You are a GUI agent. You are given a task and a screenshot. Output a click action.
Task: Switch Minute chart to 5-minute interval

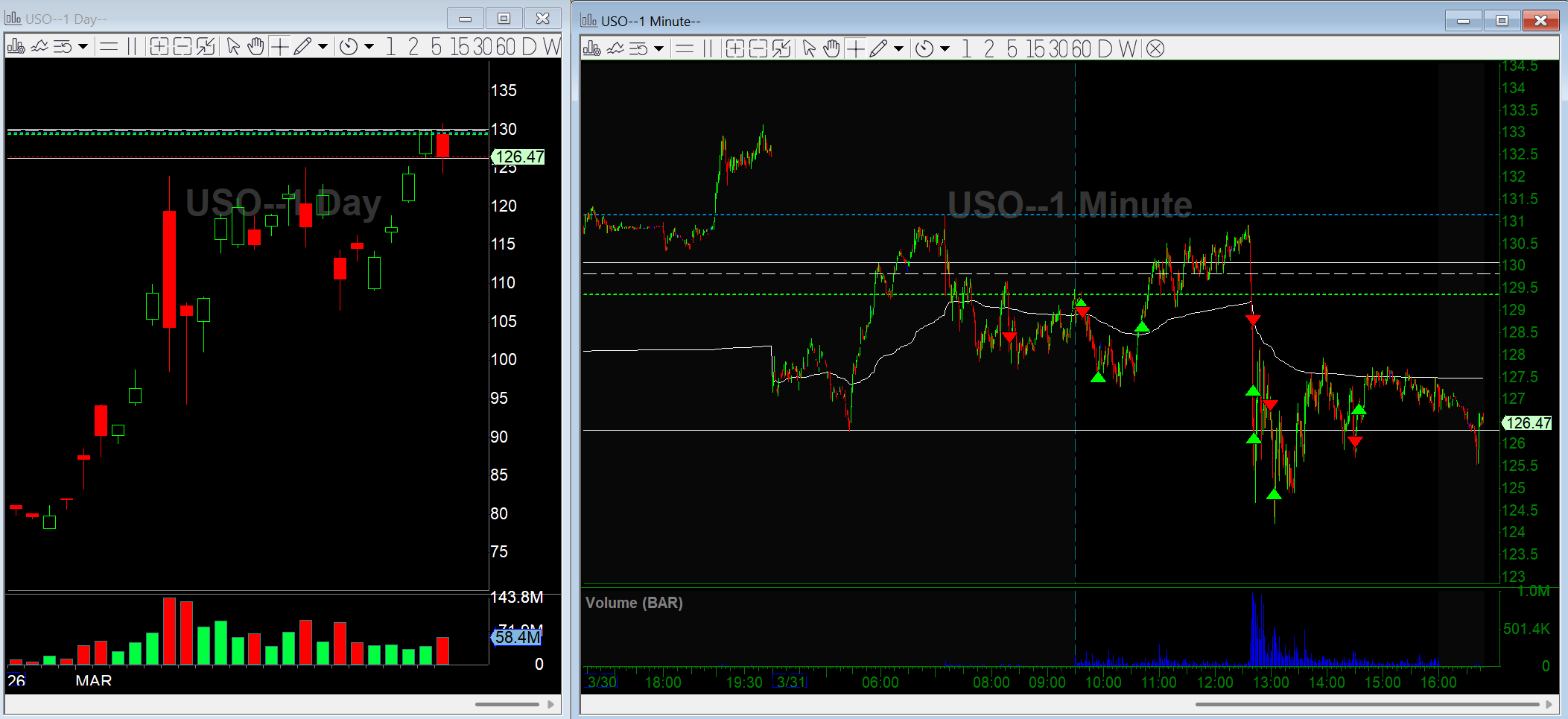click(1012, 48)
